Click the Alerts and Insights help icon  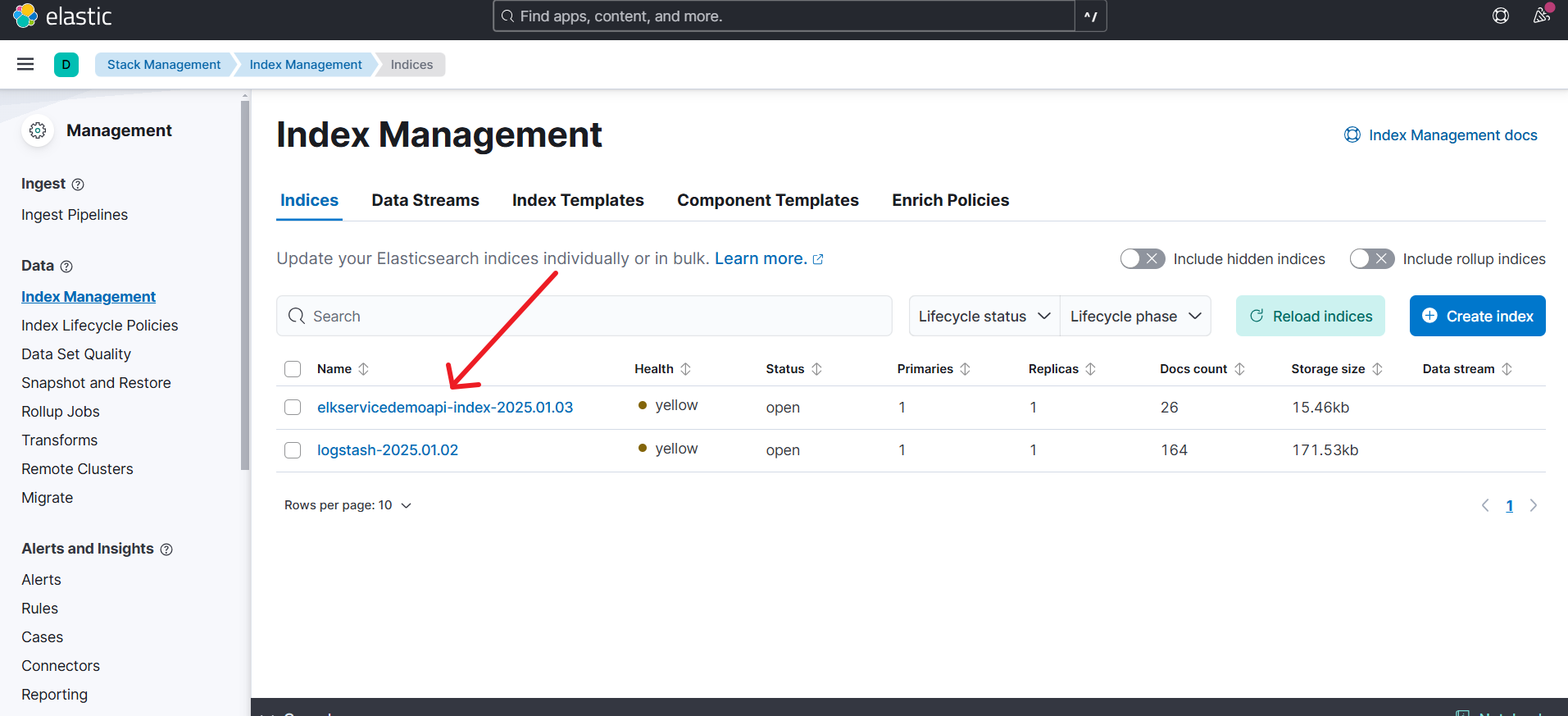click(166, 550)
